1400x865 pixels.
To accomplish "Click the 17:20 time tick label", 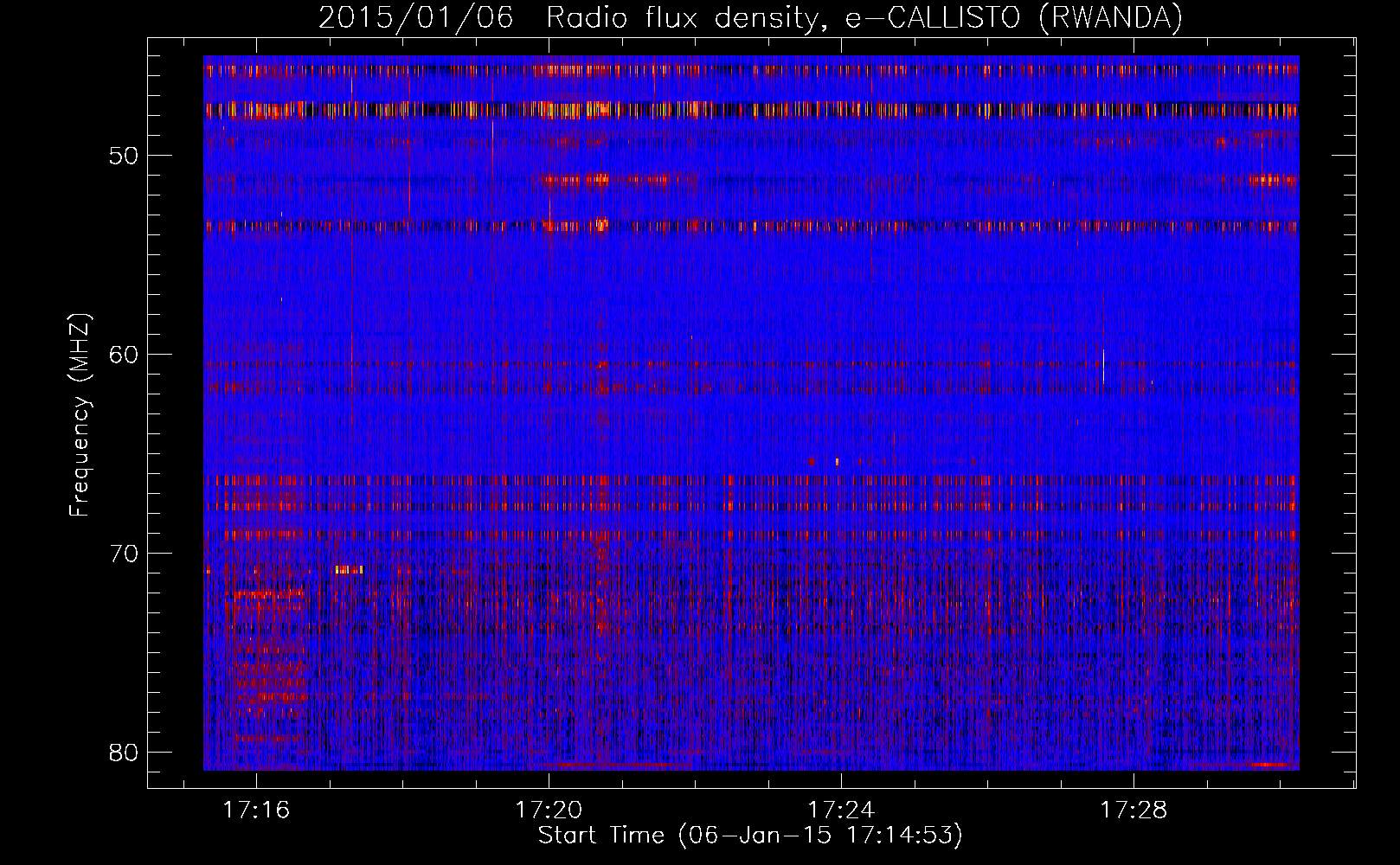I will tap(549, 811).
